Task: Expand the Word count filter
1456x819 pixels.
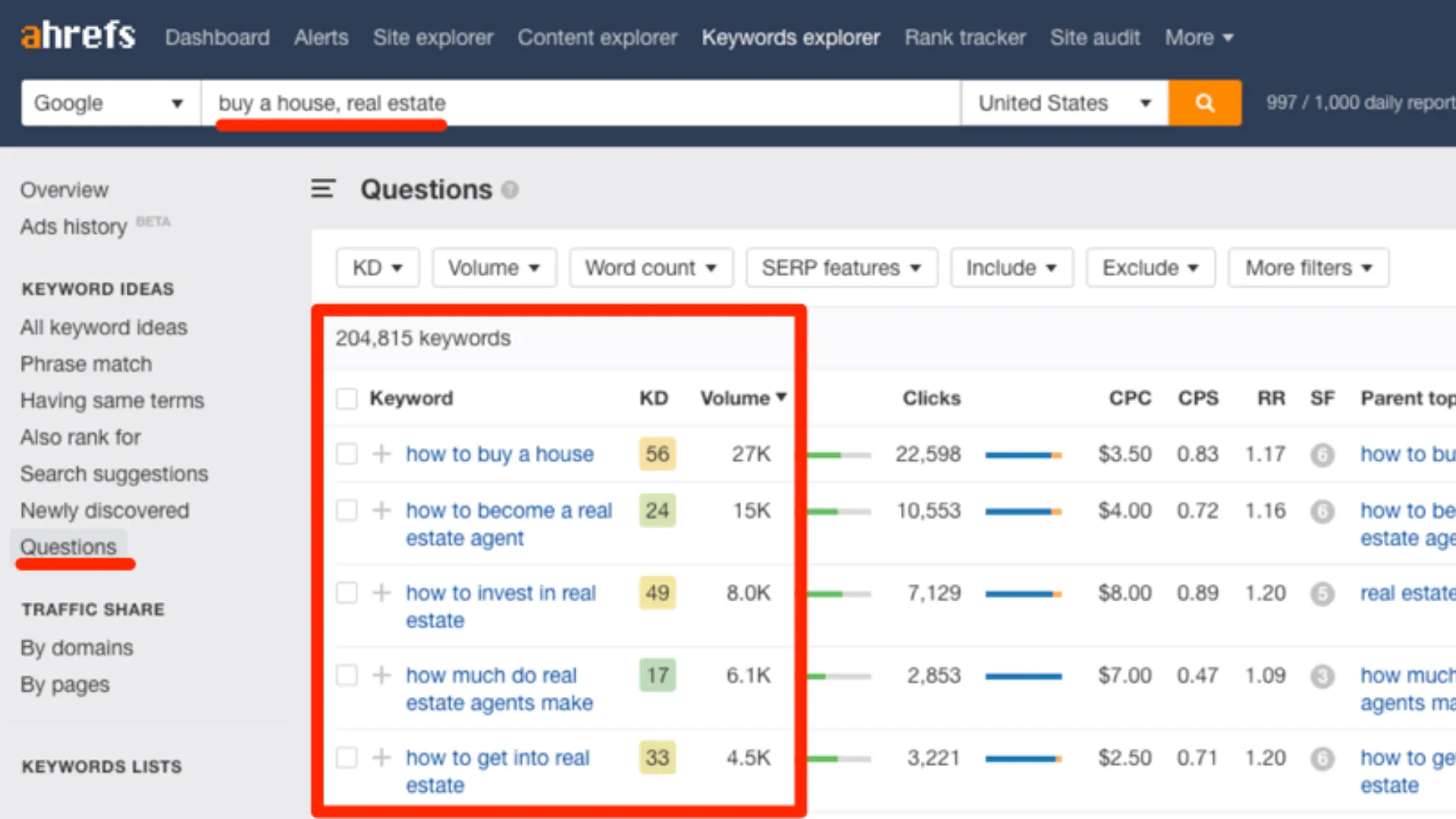Action: pyautogui.click(x=651, y=268)
